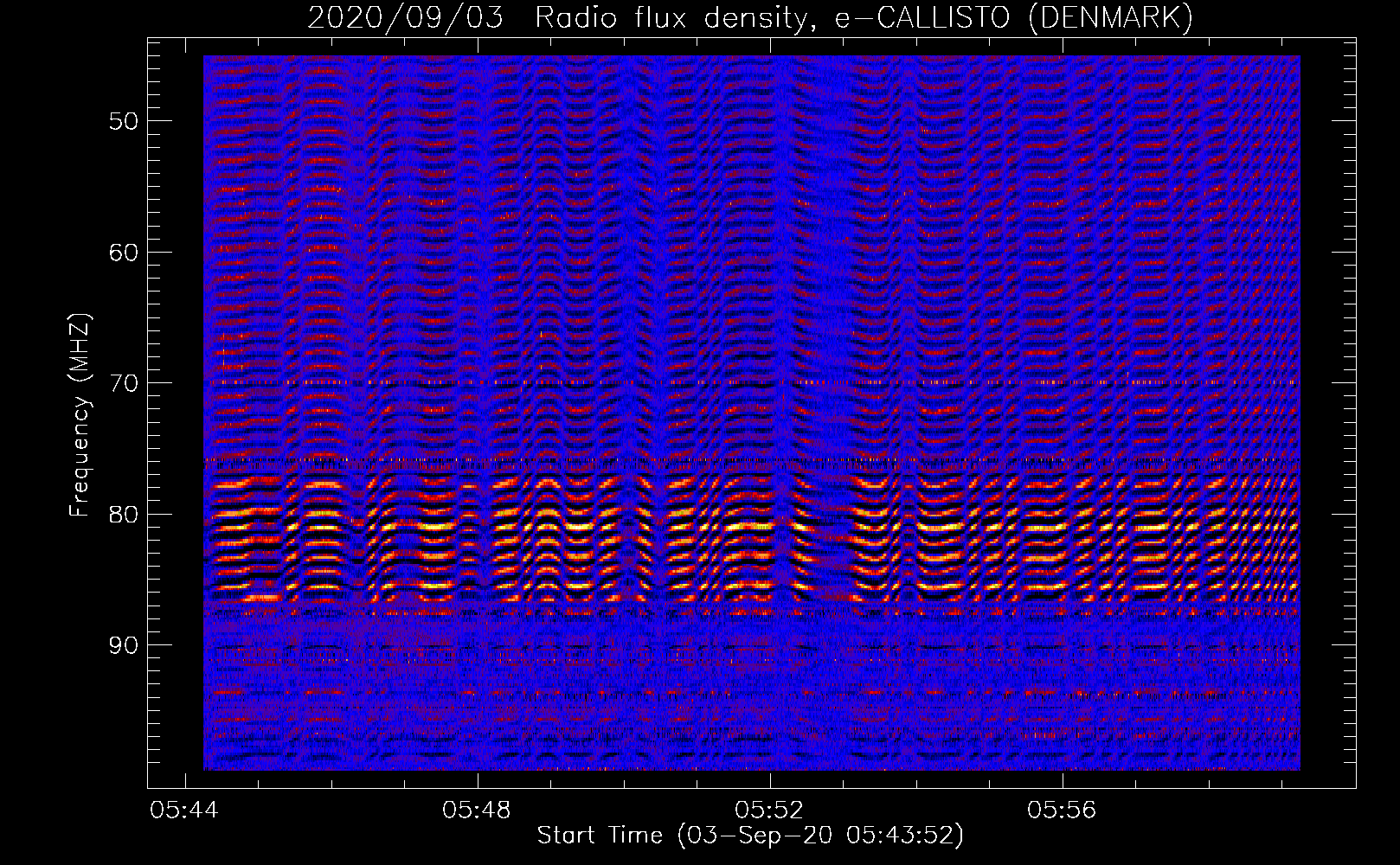
Task: Click the 70 frequency tick label
Action: pyautogui.click(x=124, y=383)
